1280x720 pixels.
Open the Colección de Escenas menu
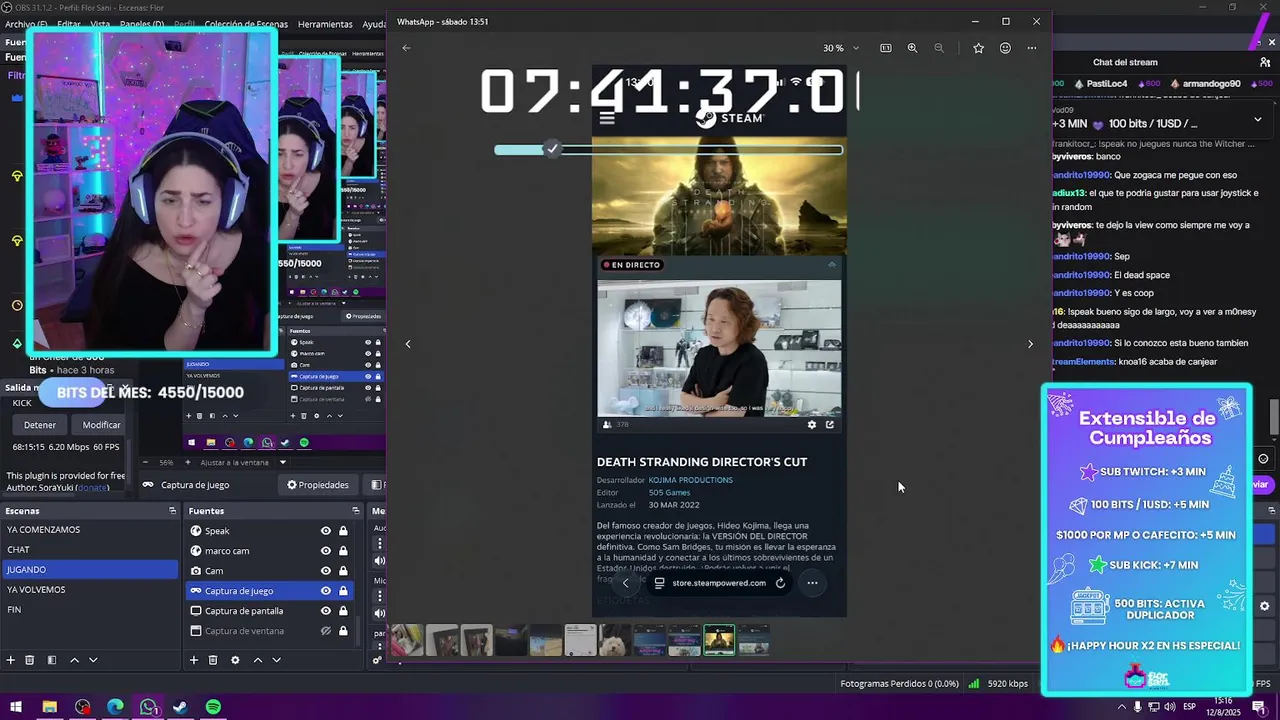[x=246, y=24]
